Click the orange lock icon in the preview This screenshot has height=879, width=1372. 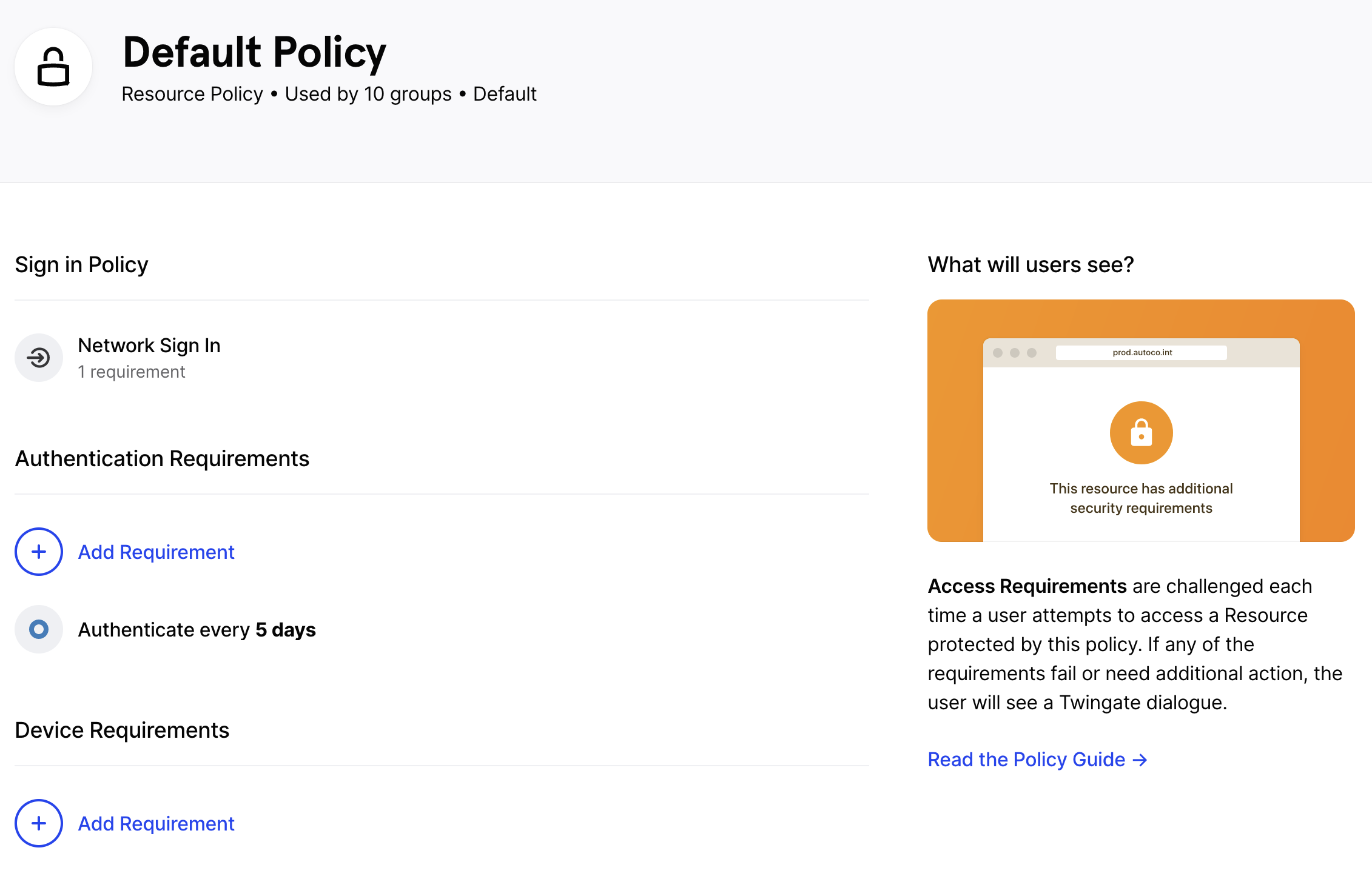(1141, 433)
